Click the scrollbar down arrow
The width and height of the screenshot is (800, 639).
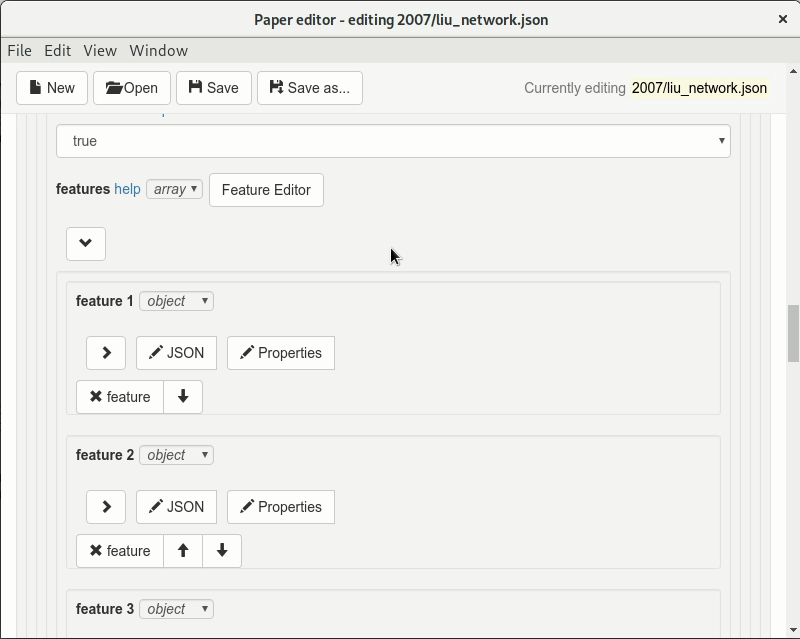pos(793,630)
